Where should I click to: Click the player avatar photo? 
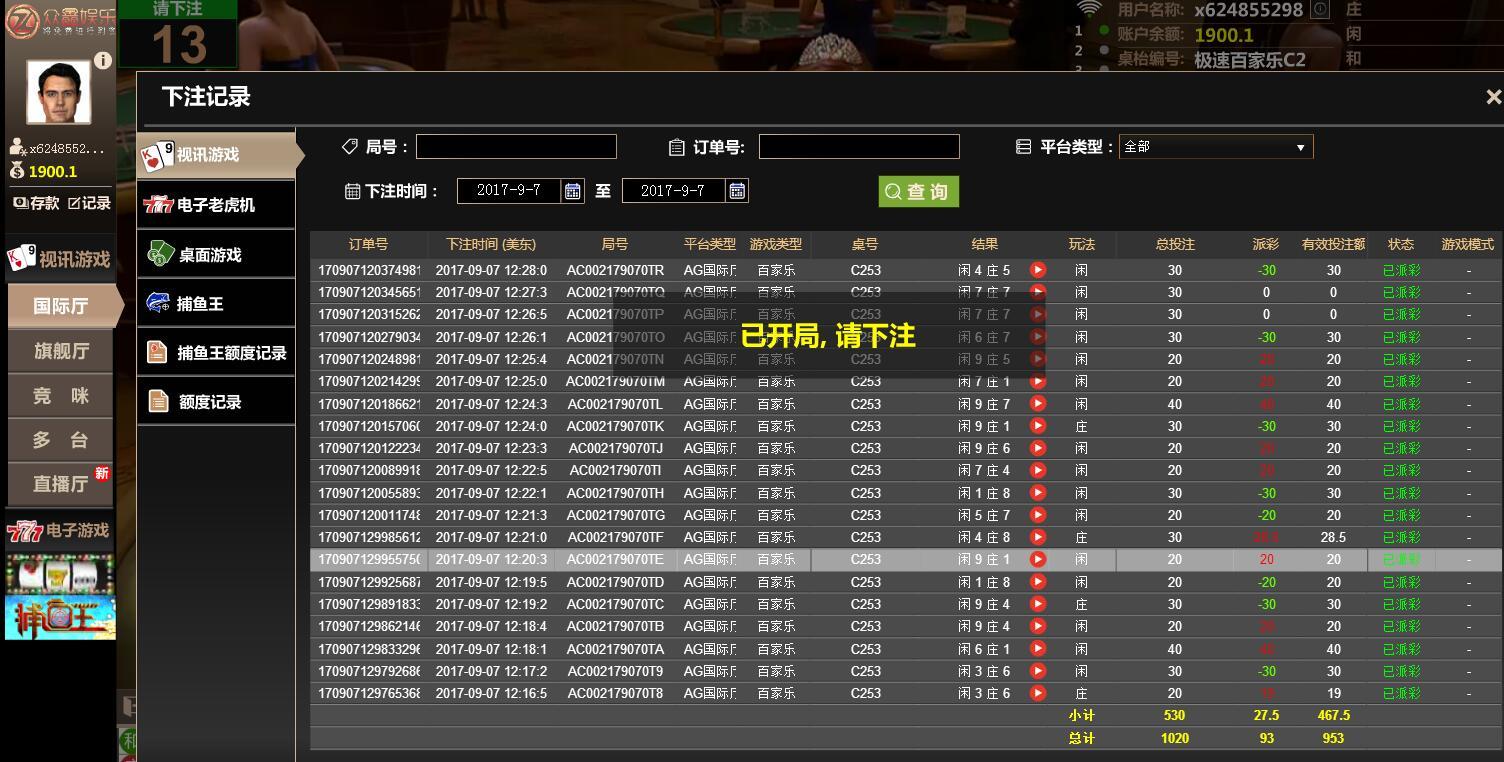tap(58, 93)
